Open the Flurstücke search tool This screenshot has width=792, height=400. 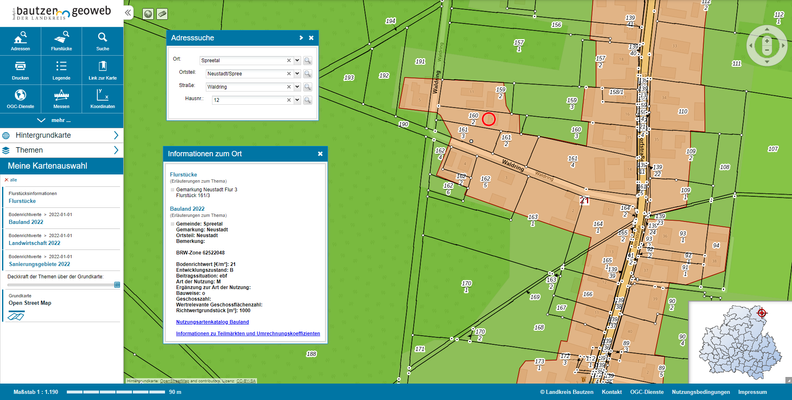click(x=61, y=40)
